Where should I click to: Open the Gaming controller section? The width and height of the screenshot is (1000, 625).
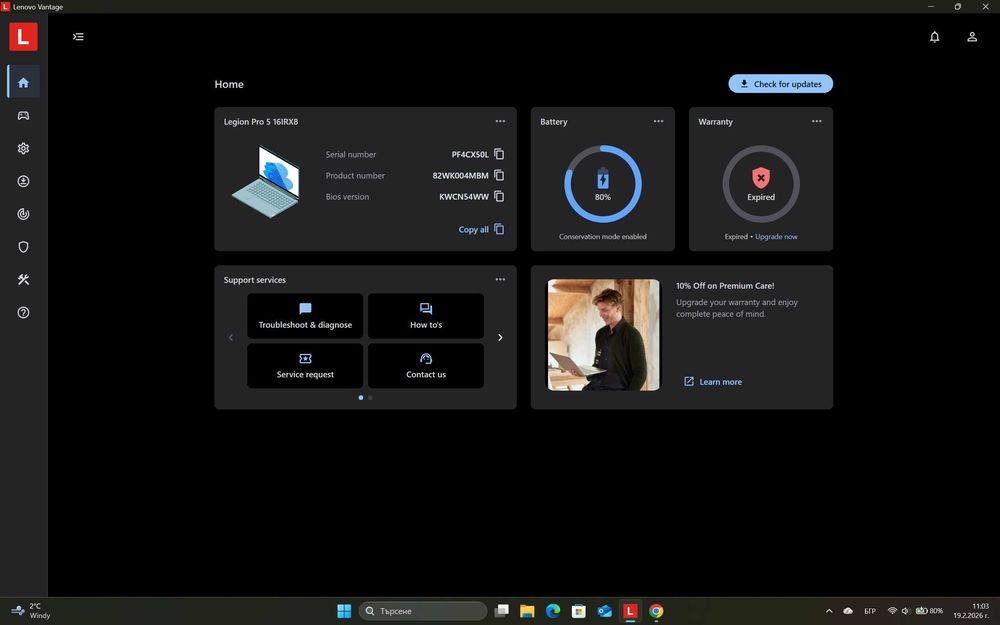pos(24,115)
